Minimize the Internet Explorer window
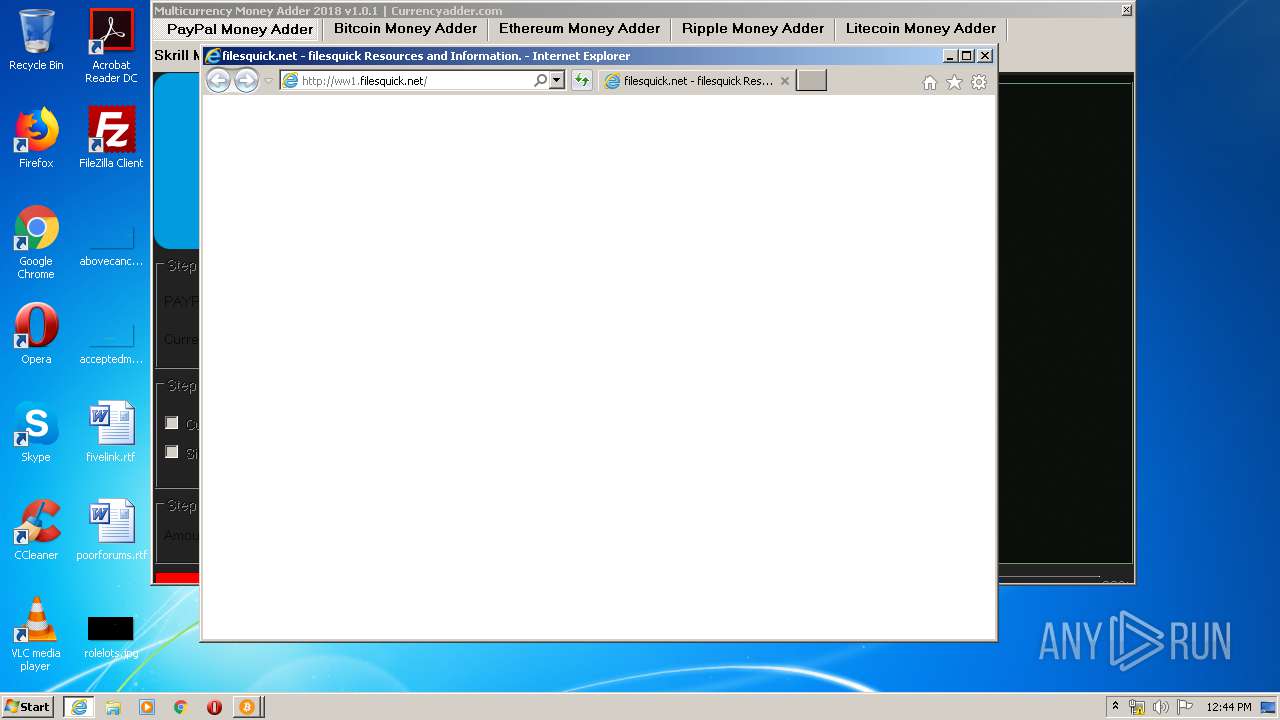This screenshot has width=1280, height=720. coord(950,56)
